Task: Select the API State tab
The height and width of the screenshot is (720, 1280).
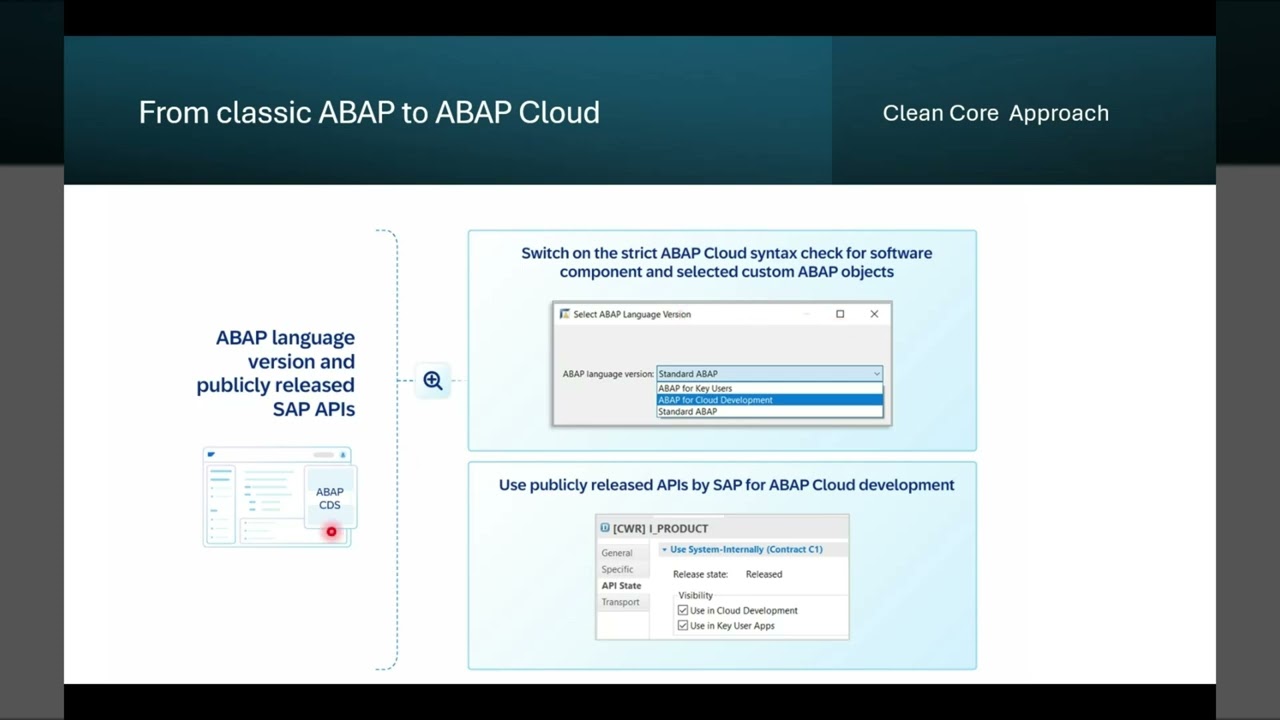Action: (621, 586)
